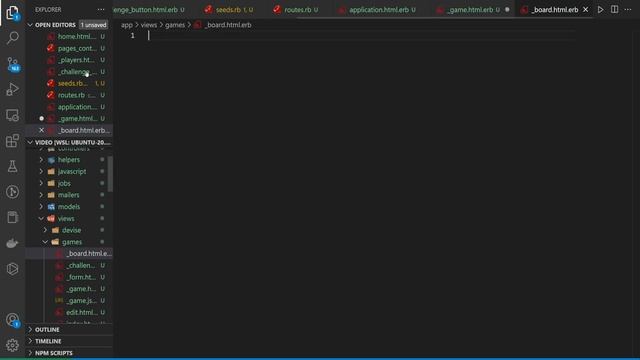
Task: Click the '1 unsaved' badge
Action: coord(93,25)
